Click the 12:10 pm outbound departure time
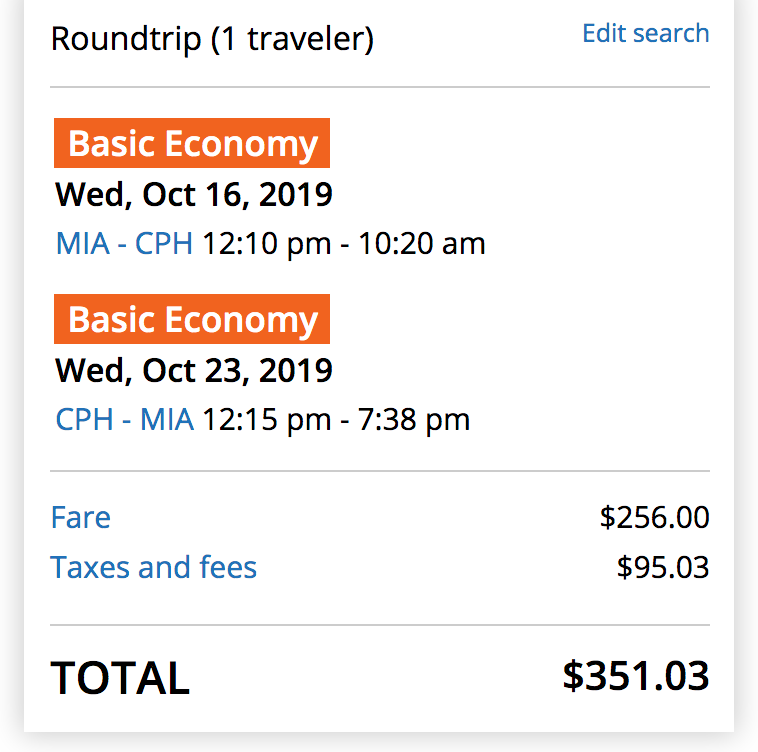Viewport: 758px width, 752px height. coord(267,243)
